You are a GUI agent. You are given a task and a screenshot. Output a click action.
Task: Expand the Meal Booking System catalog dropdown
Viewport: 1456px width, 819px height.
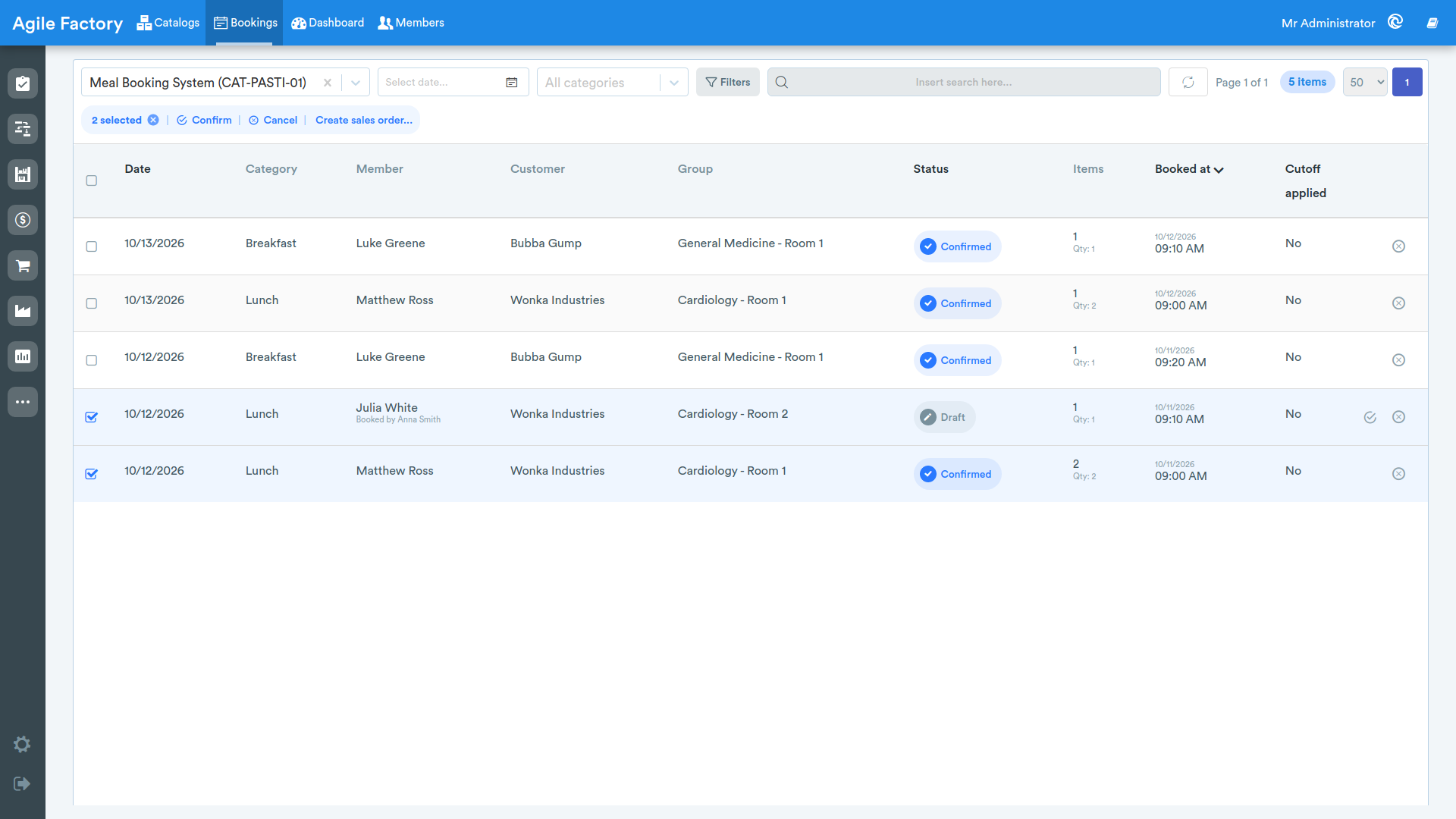[355, 83]
